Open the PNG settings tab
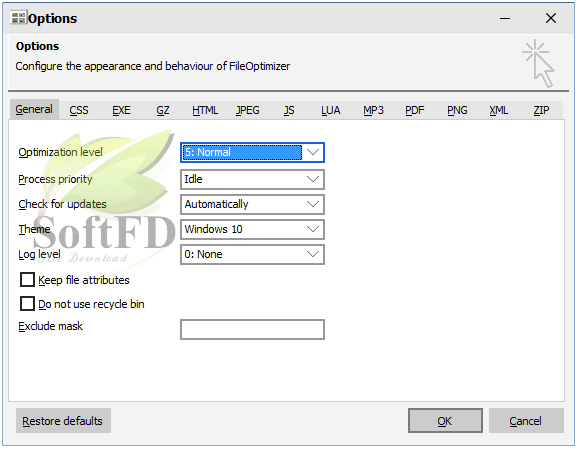This screenshot has width=577, height=451. click(x=457, y=110)
